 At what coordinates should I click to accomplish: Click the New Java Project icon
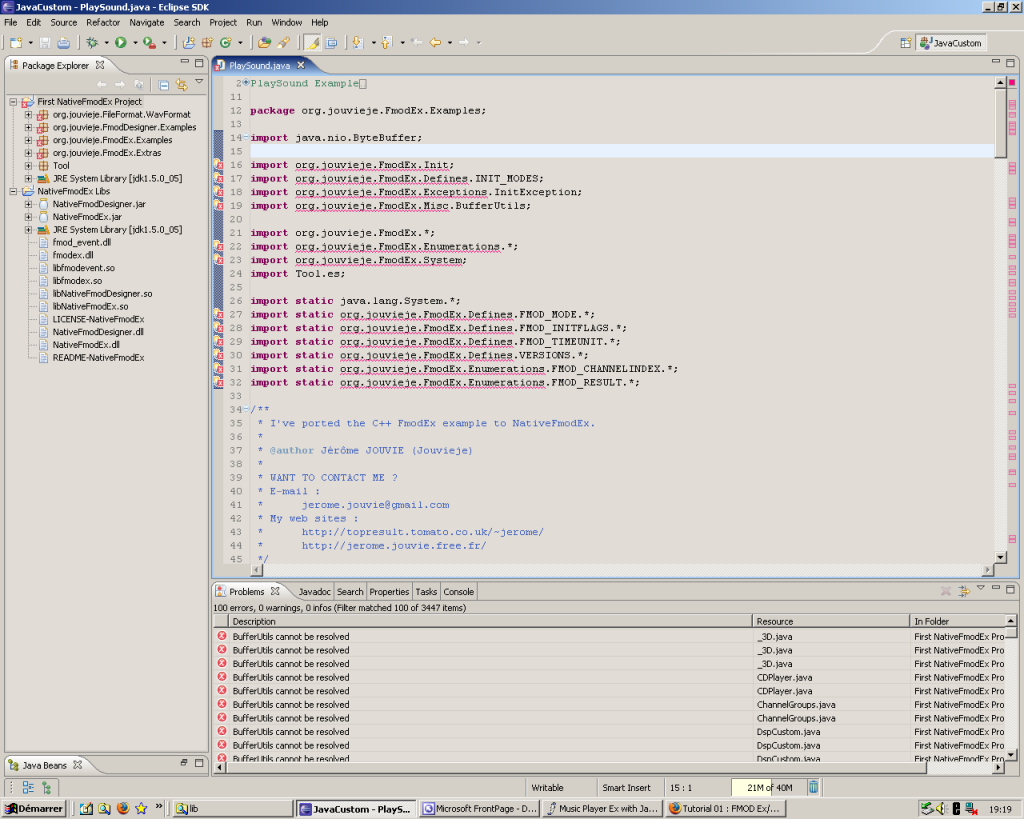coord(189,43)
